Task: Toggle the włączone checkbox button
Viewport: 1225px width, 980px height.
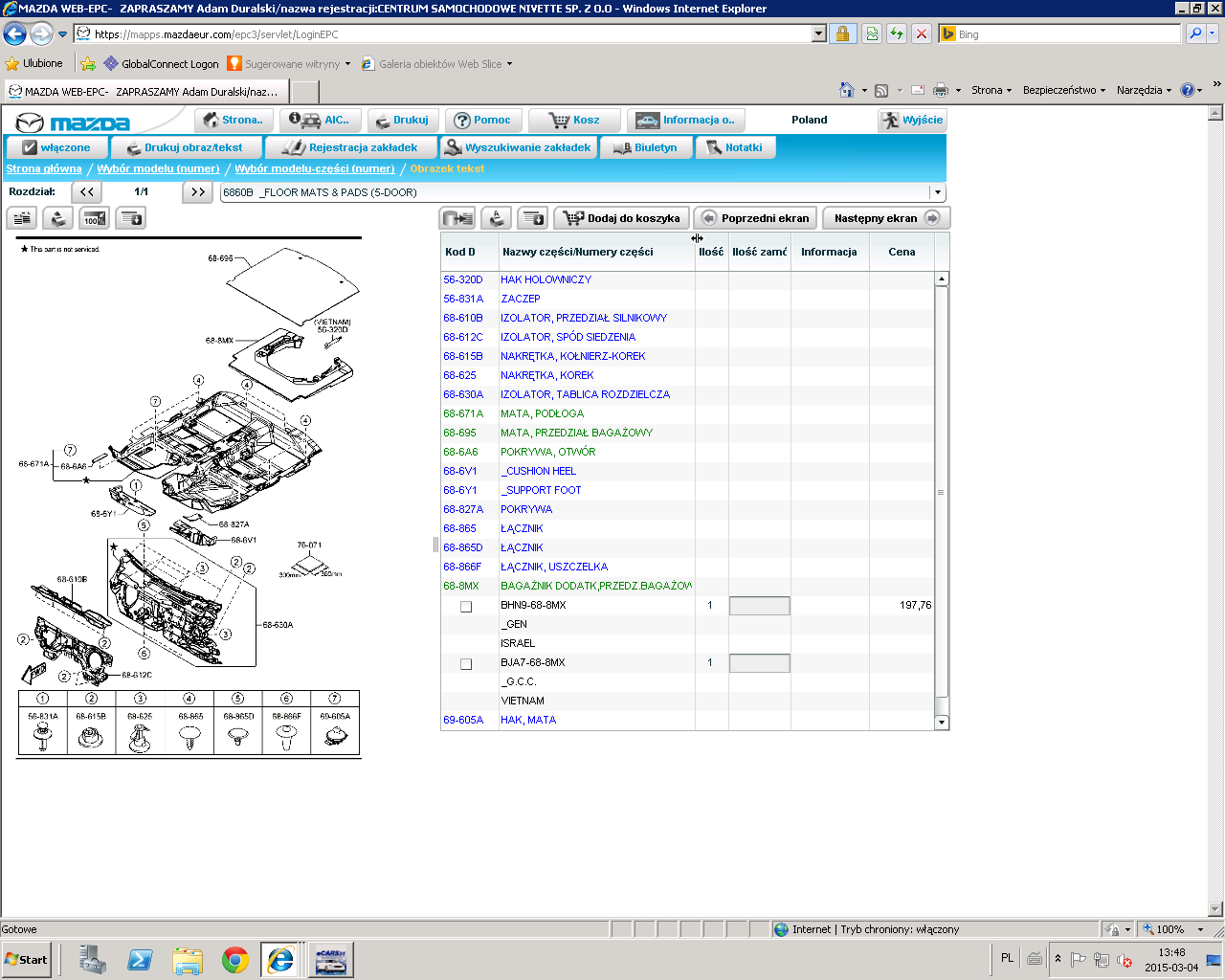Action: pos(56,147)
